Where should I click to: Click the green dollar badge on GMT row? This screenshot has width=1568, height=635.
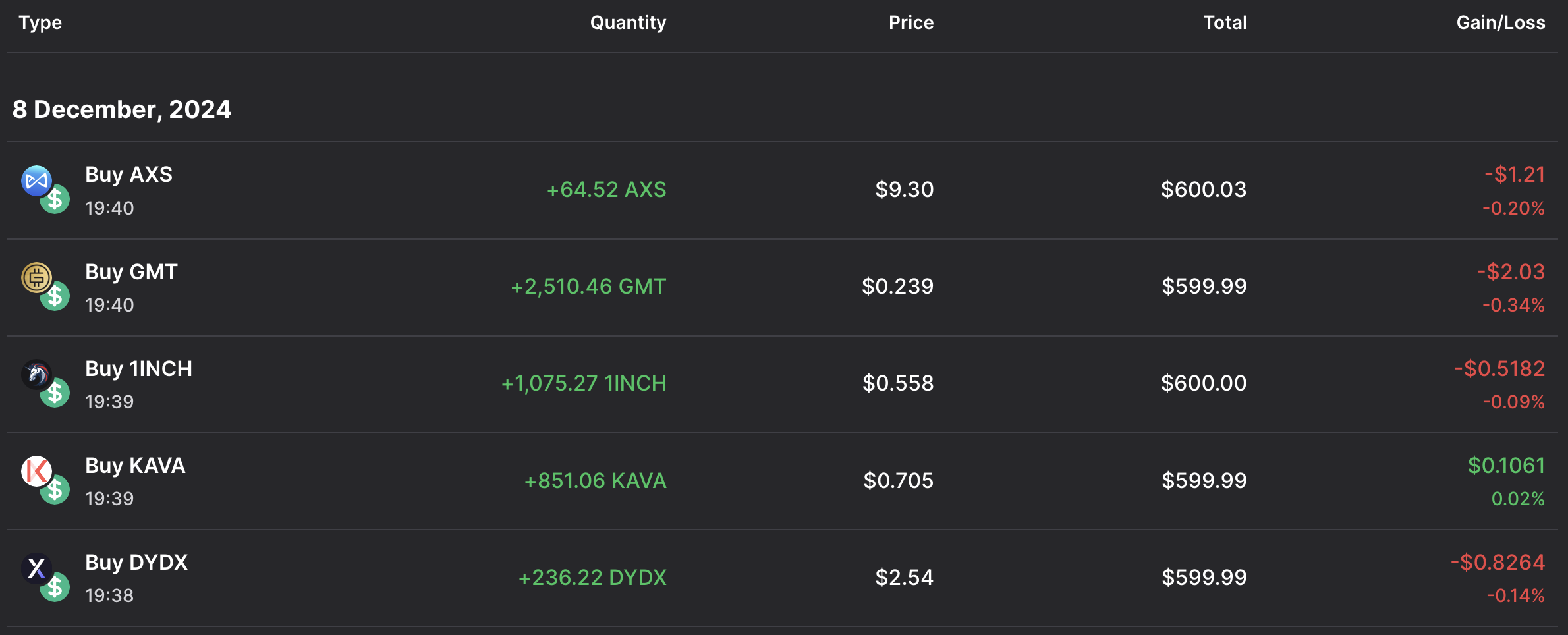coord(55,296)
